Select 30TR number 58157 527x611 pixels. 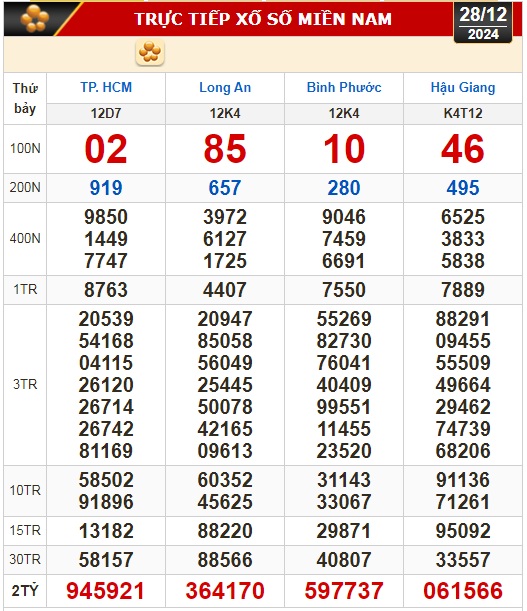(106, 560)
